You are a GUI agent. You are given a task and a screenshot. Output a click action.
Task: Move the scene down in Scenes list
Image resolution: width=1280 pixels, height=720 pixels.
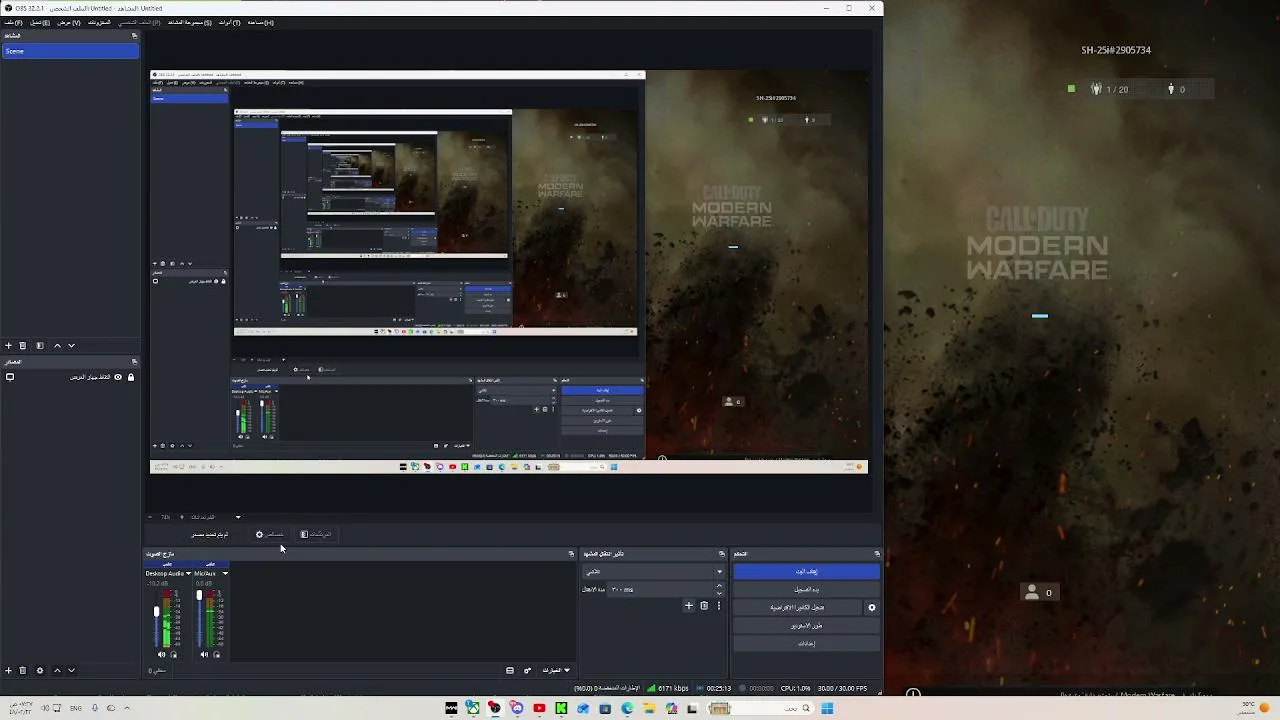(x=71, y=346)
